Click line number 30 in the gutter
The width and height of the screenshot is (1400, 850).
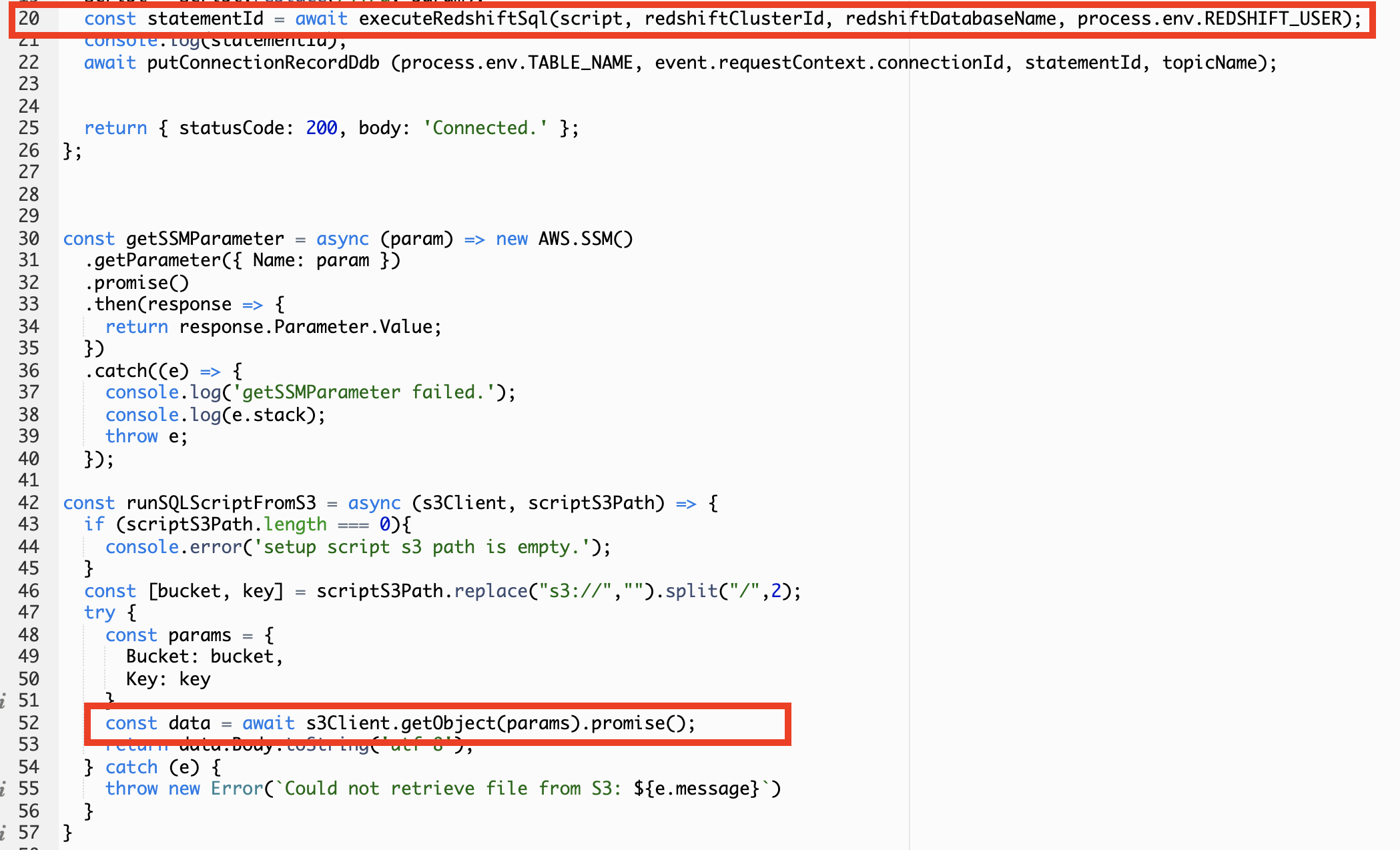click(29, 238)
